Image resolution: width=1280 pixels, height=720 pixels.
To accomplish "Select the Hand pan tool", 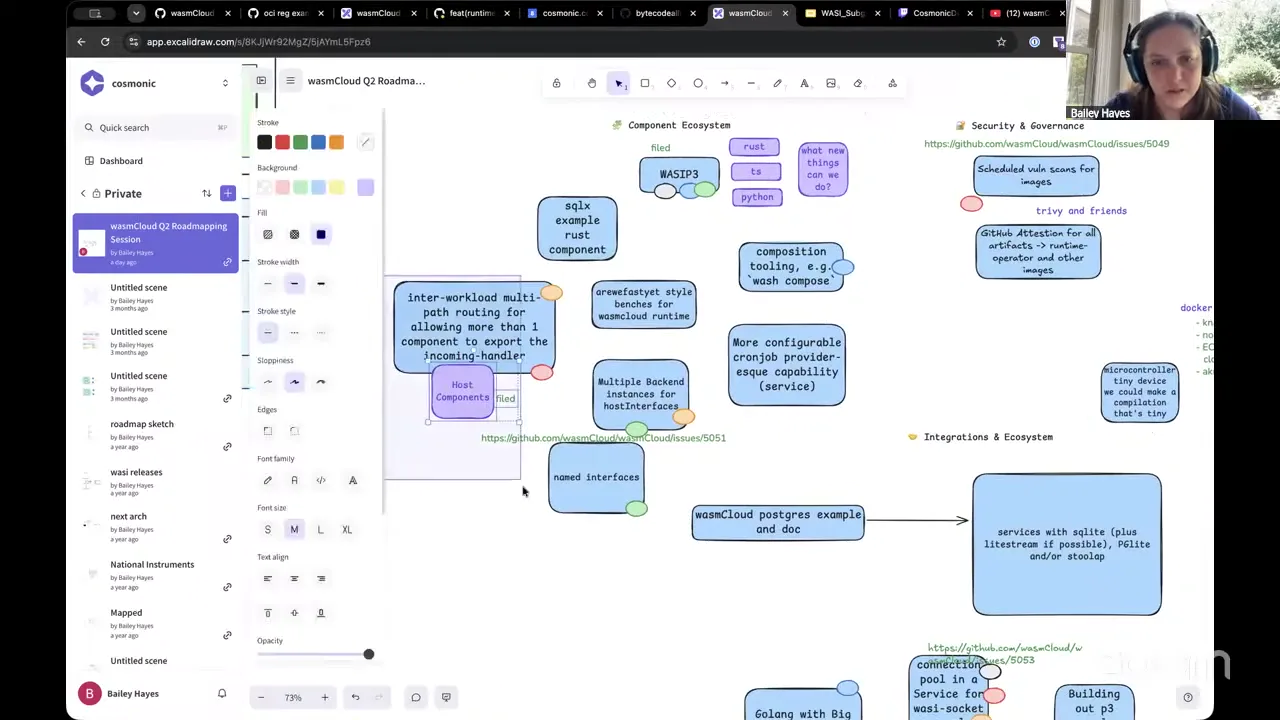I will [x=592, y=83].
